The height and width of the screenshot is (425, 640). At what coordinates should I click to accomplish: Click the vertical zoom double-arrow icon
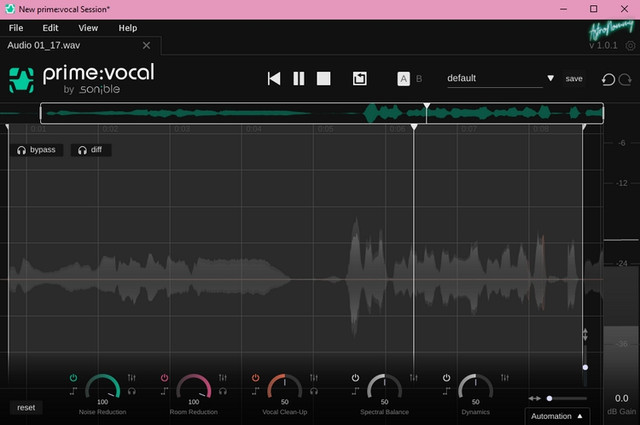click(585, 335)
